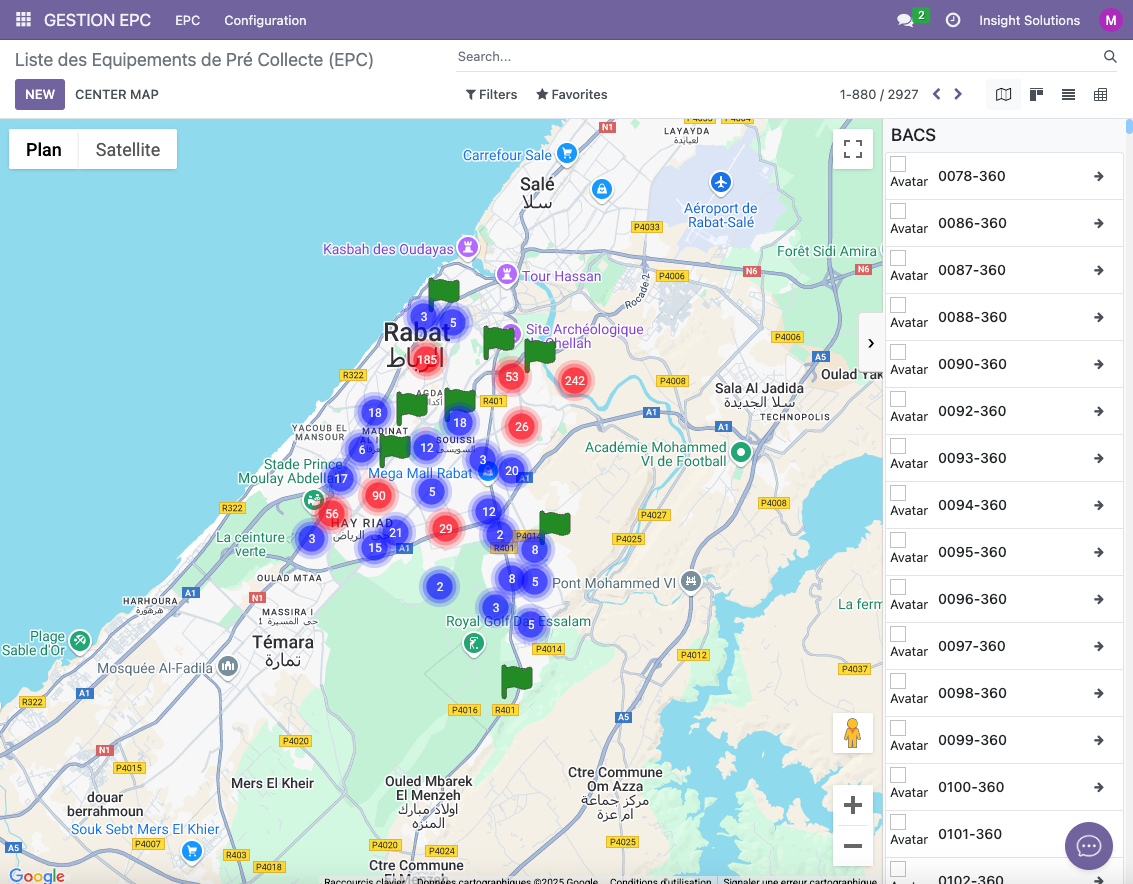The width and height of the screenshot is (1133, 884).
Task: Check the box for 0078-360
Action: pyautogui.click(x=898, y=164)
